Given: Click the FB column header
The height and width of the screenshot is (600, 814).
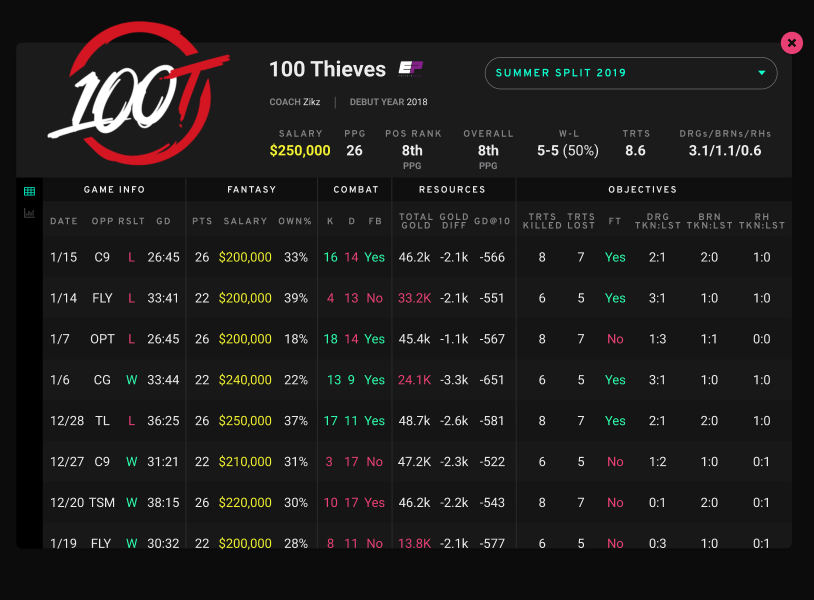Looking at the screenshot, I should tap(375, 221).
